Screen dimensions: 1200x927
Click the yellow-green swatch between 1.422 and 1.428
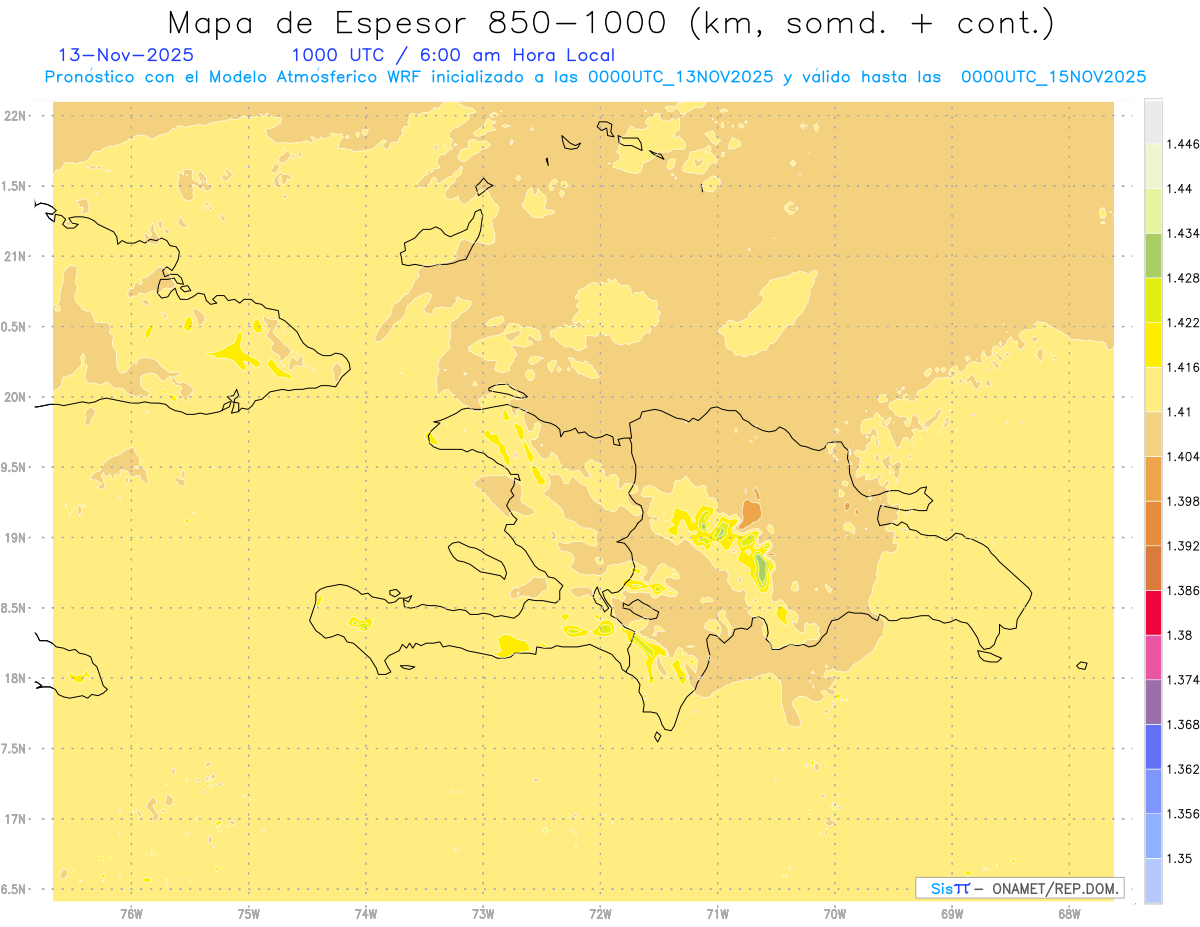1153,300
